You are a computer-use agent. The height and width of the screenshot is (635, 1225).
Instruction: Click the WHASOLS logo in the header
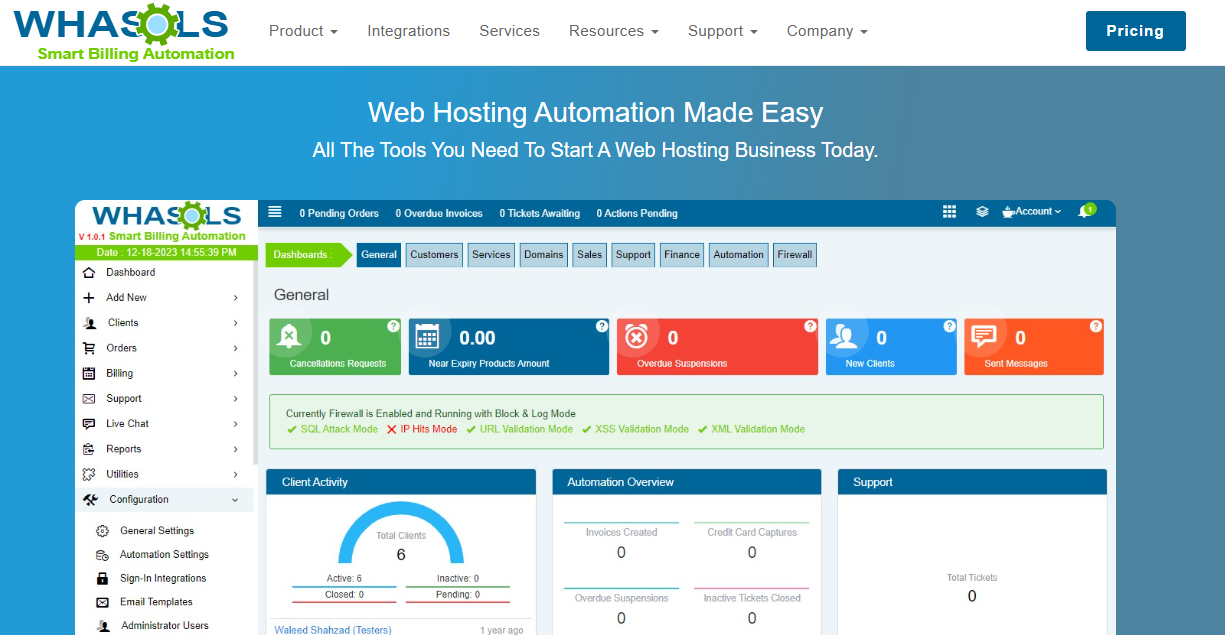[x=124, y=33]
